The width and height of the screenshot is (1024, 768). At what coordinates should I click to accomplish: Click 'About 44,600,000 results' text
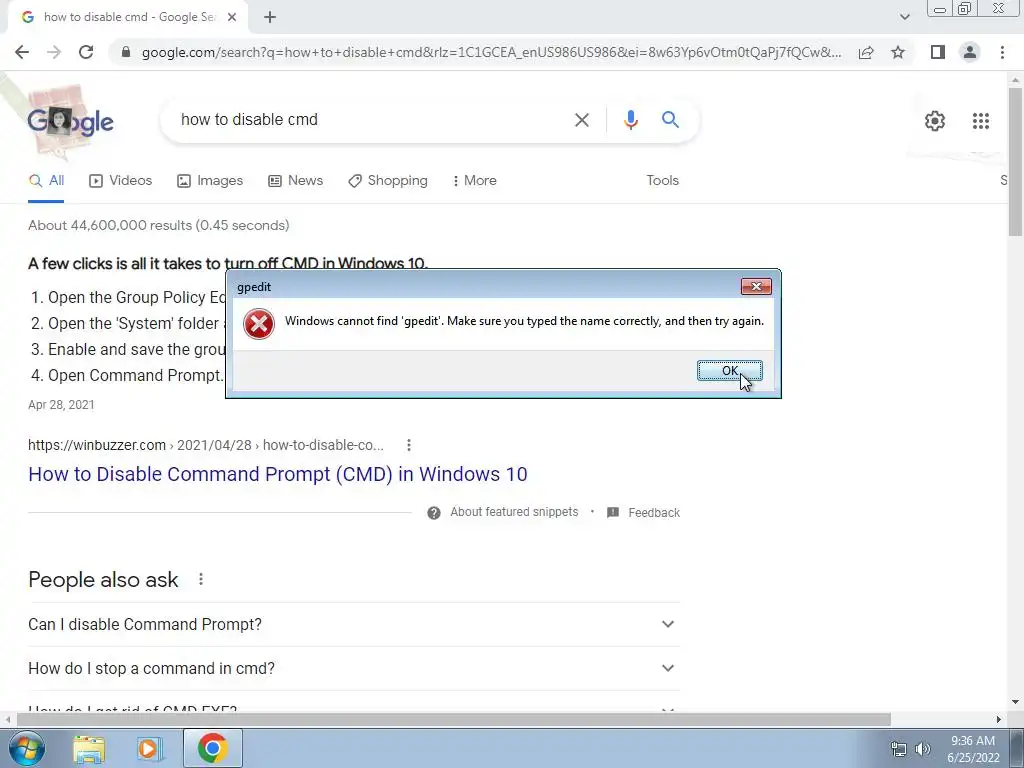pos(159,225)
